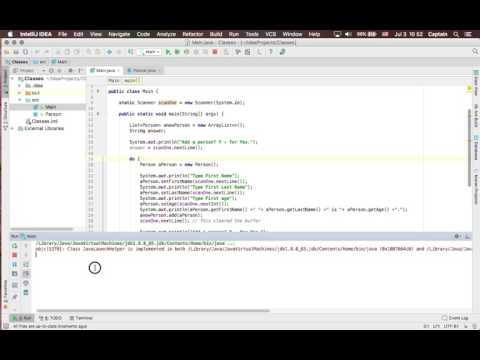Screen dimensions: 480x360
Task: Open the VCS menu
Action: (270, 34)
